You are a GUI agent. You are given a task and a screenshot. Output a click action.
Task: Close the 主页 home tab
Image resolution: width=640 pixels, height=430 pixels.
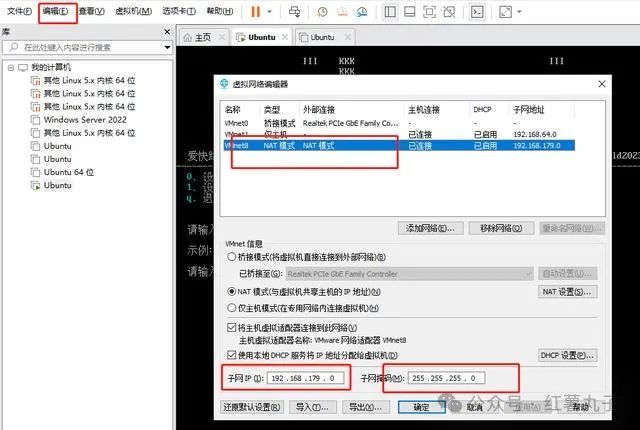coord(222,37)
